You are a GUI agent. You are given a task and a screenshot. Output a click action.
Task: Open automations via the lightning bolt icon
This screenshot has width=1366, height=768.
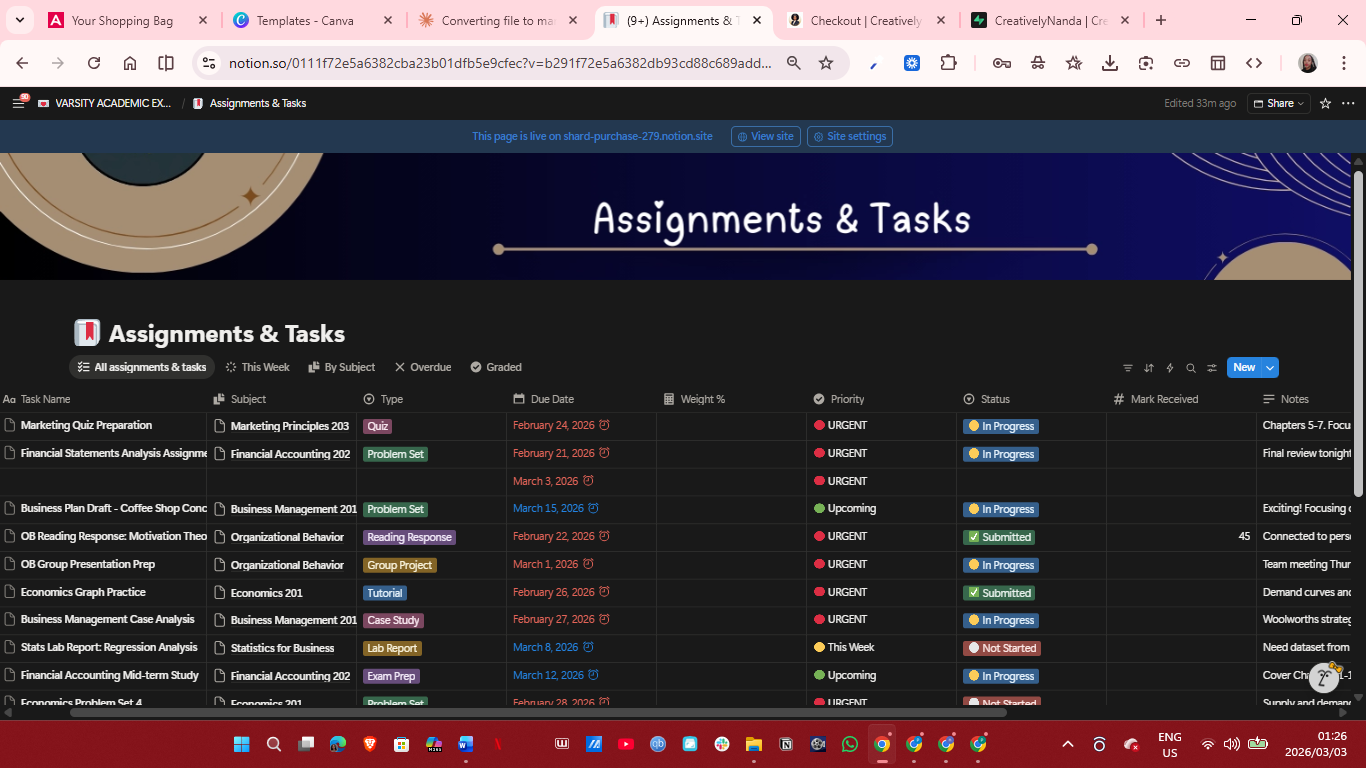click(x=1169, y=367)
